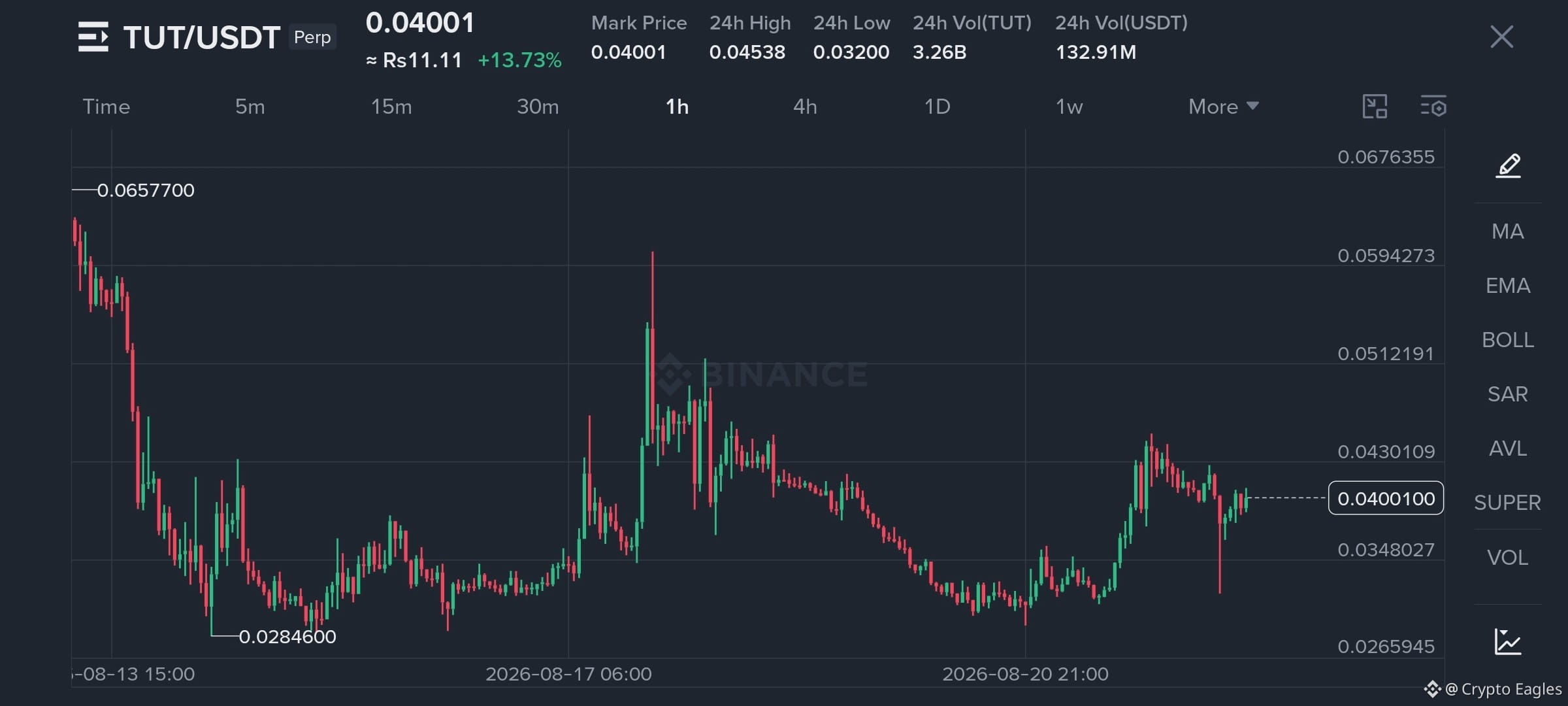Tap the 24h Vol(USDT) value 132.91M

pos(1096,52)
